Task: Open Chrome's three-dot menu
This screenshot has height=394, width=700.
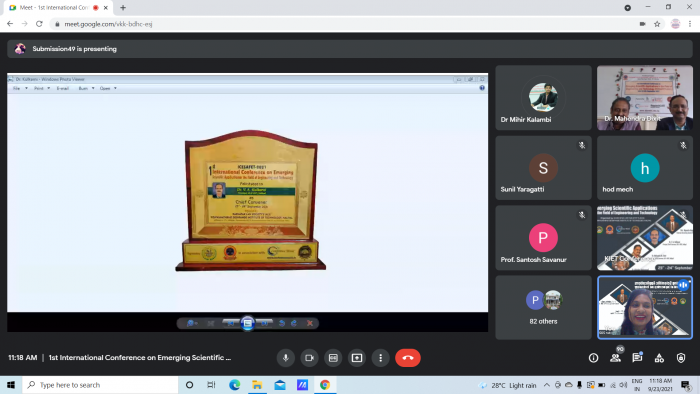Action: tap(690, 24)
